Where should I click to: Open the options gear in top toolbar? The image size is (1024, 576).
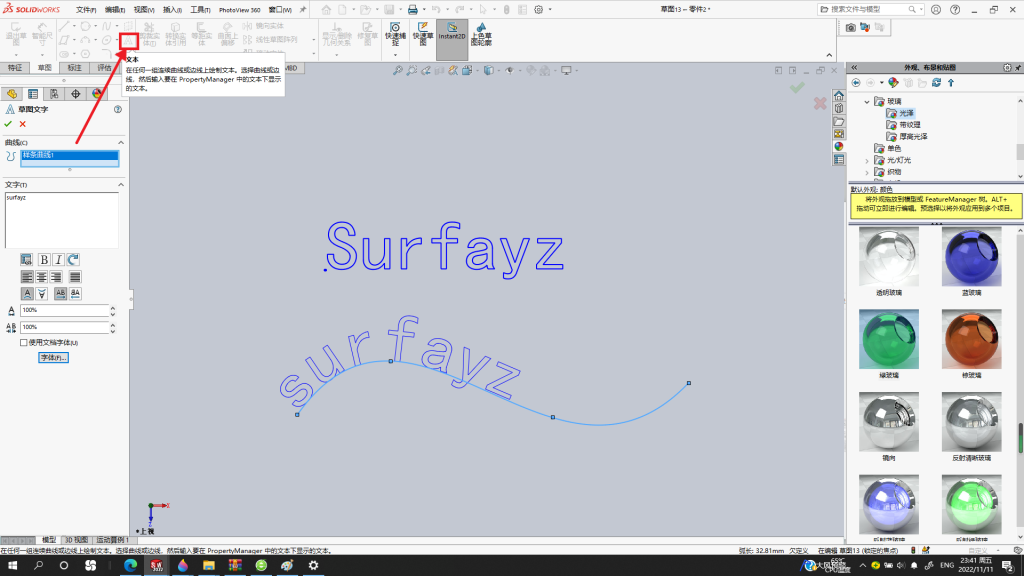tap(539, 10)
